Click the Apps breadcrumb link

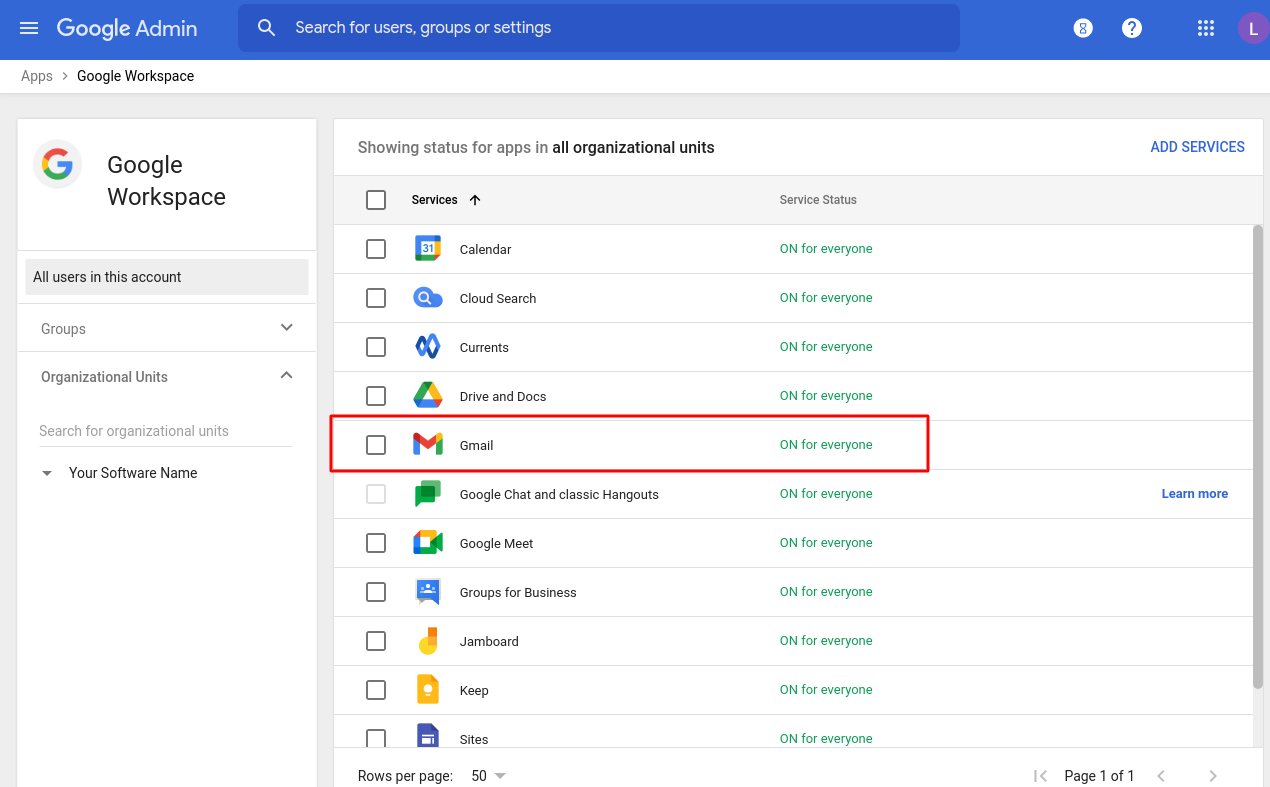click(37, 76)
